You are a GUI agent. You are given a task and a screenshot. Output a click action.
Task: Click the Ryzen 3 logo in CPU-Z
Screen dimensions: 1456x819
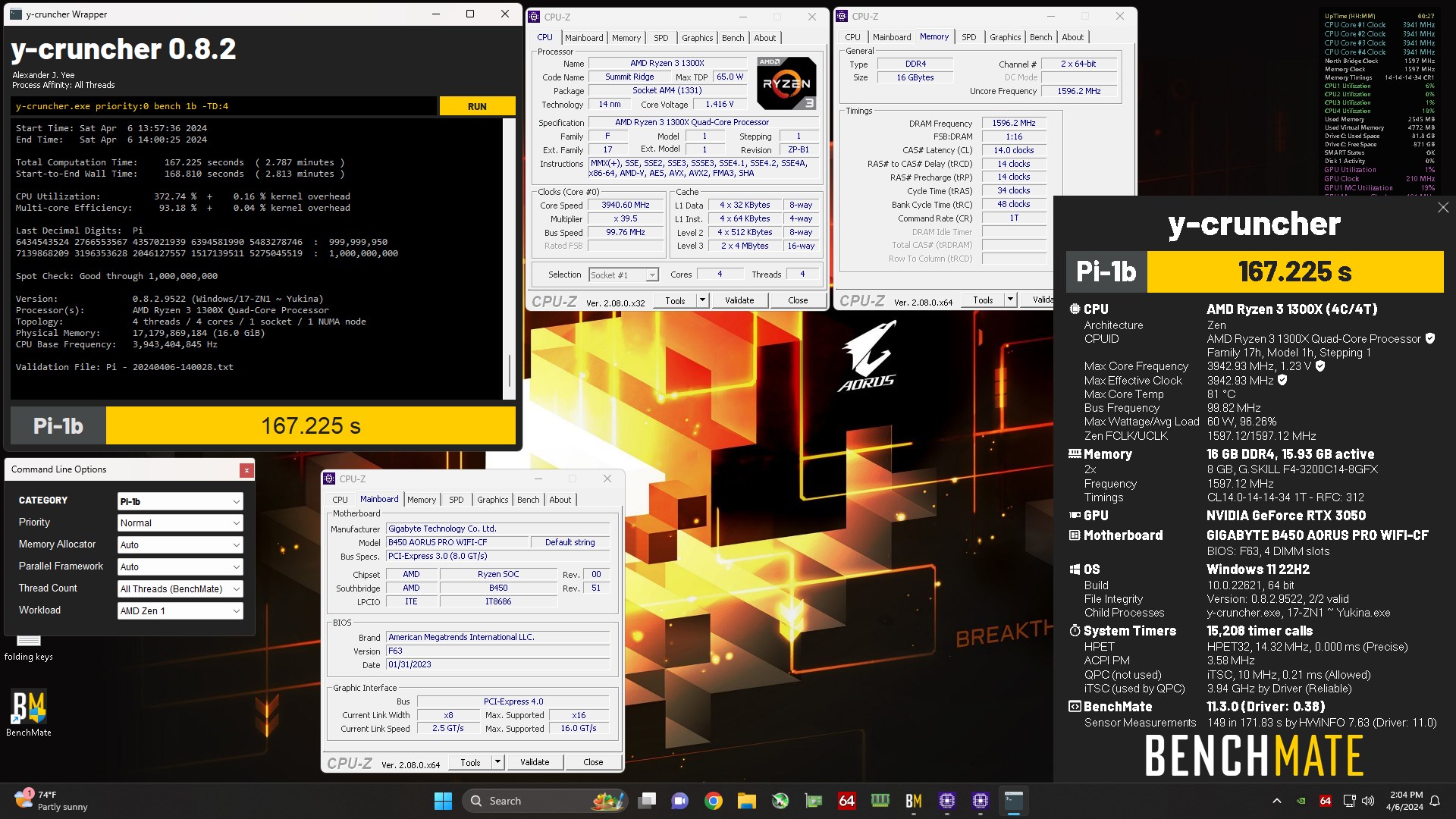point(786,83)
